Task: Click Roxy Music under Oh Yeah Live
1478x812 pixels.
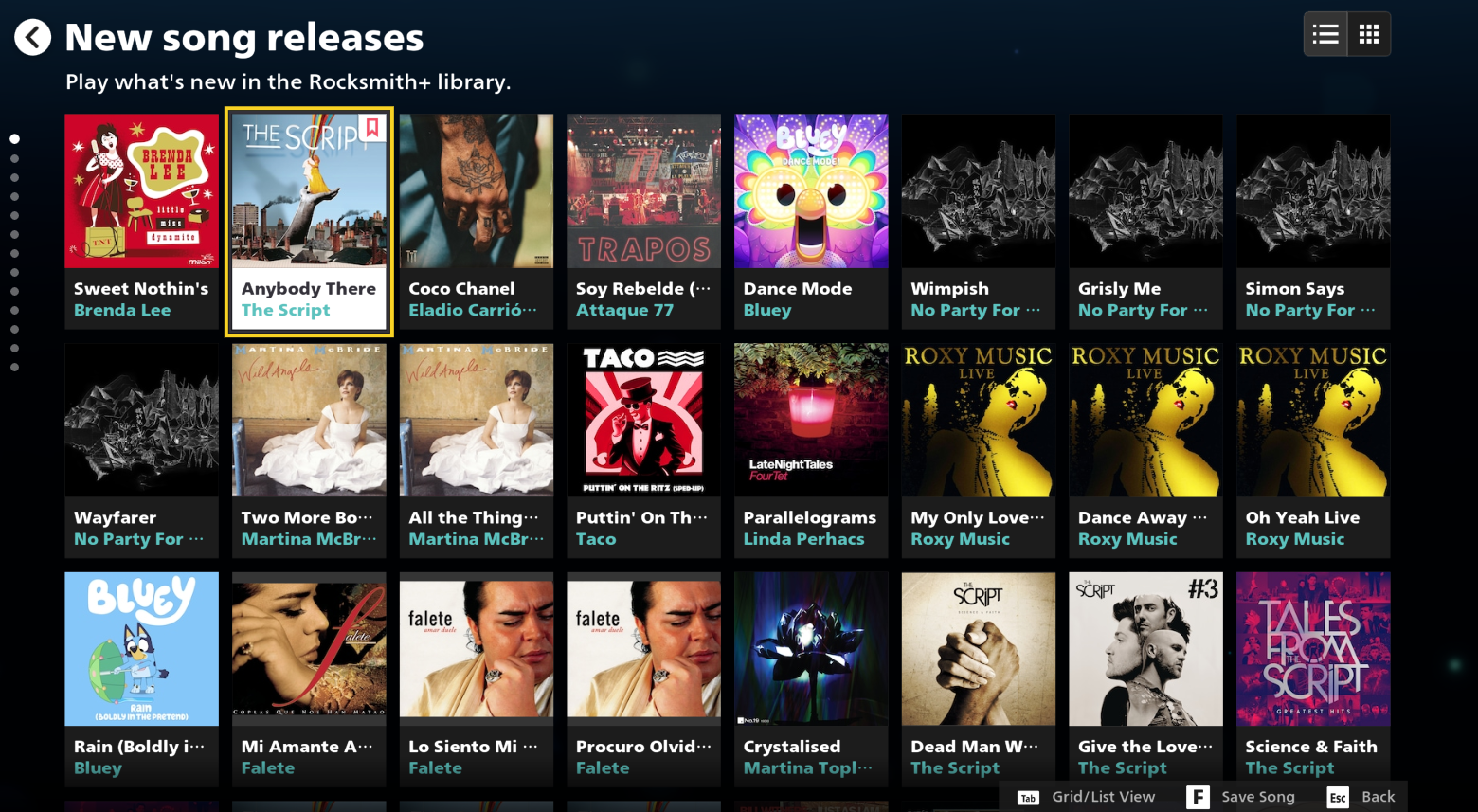Action: pos(1295,539)
